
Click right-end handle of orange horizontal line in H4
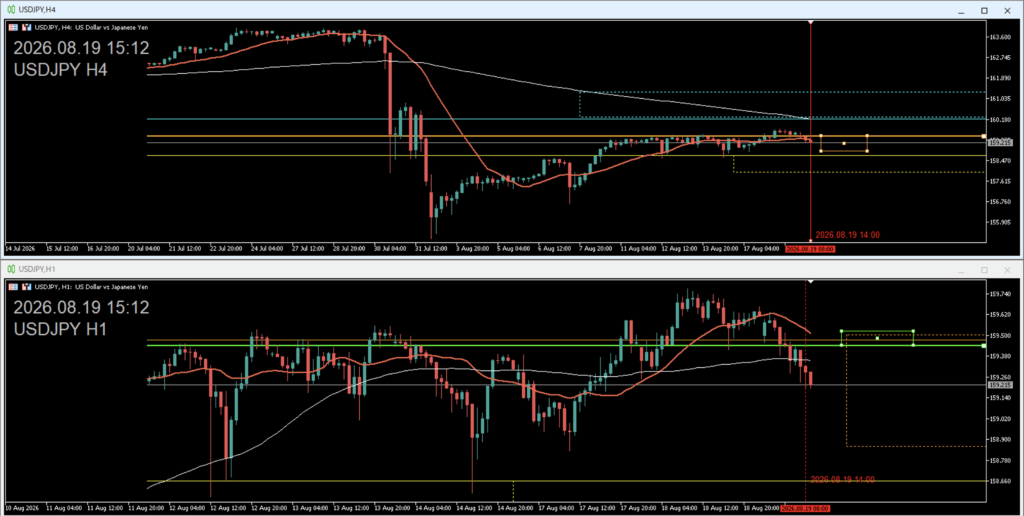coord(984,137)
